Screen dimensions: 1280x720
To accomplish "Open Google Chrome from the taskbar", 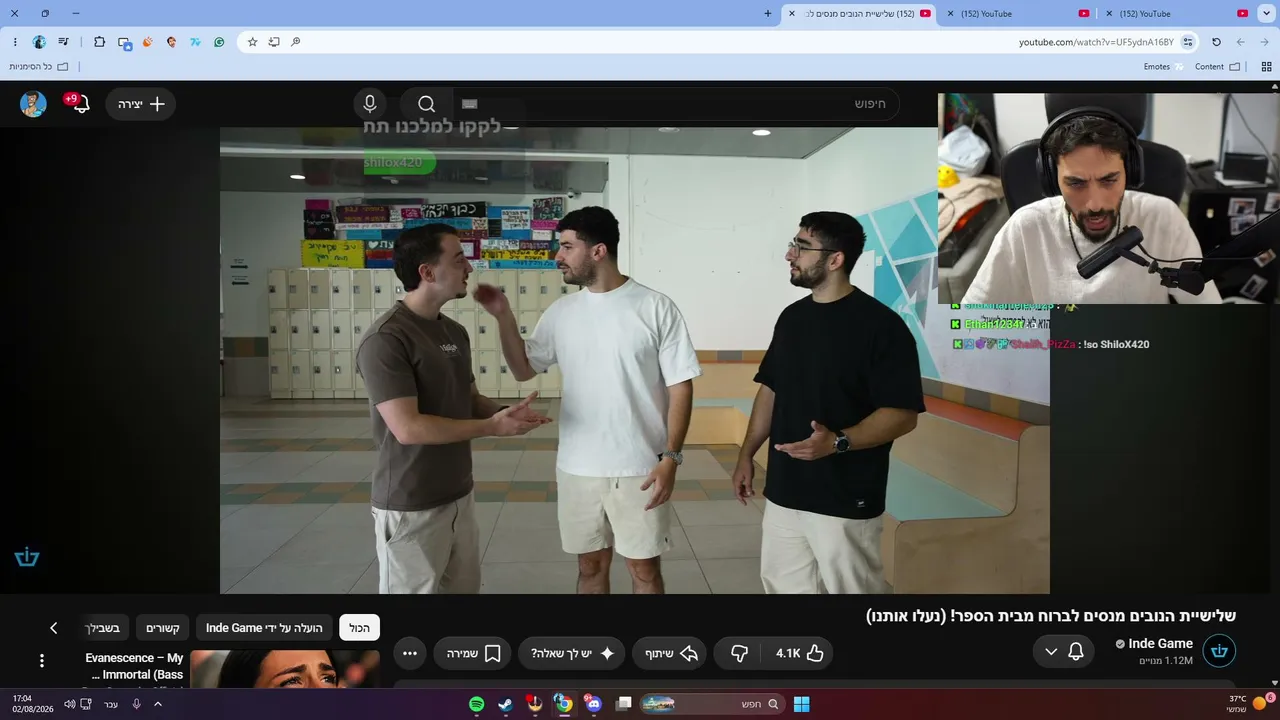I will [564, 704].
